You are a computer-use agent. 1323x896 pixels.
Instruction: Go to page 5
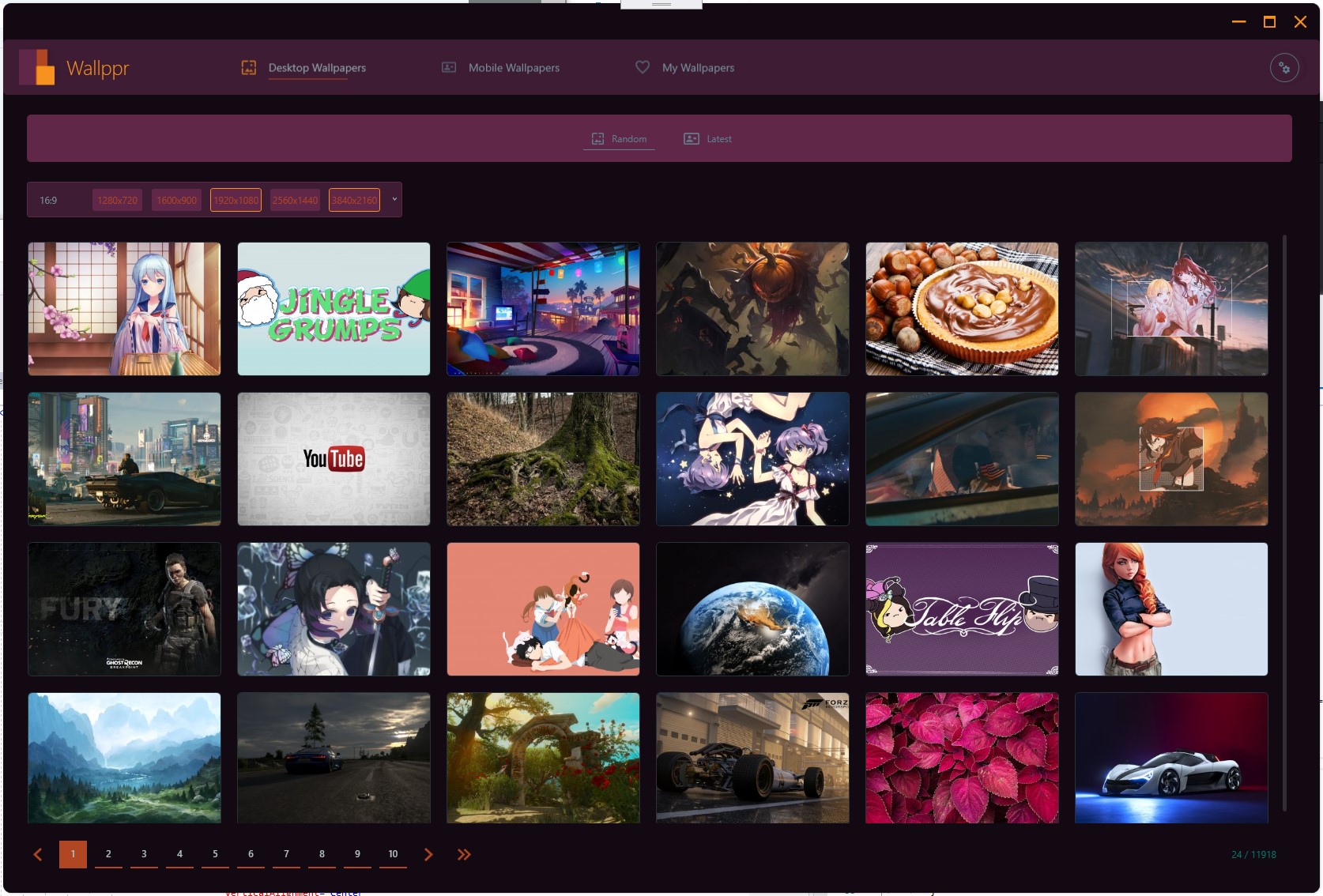(x=215, y=854)
